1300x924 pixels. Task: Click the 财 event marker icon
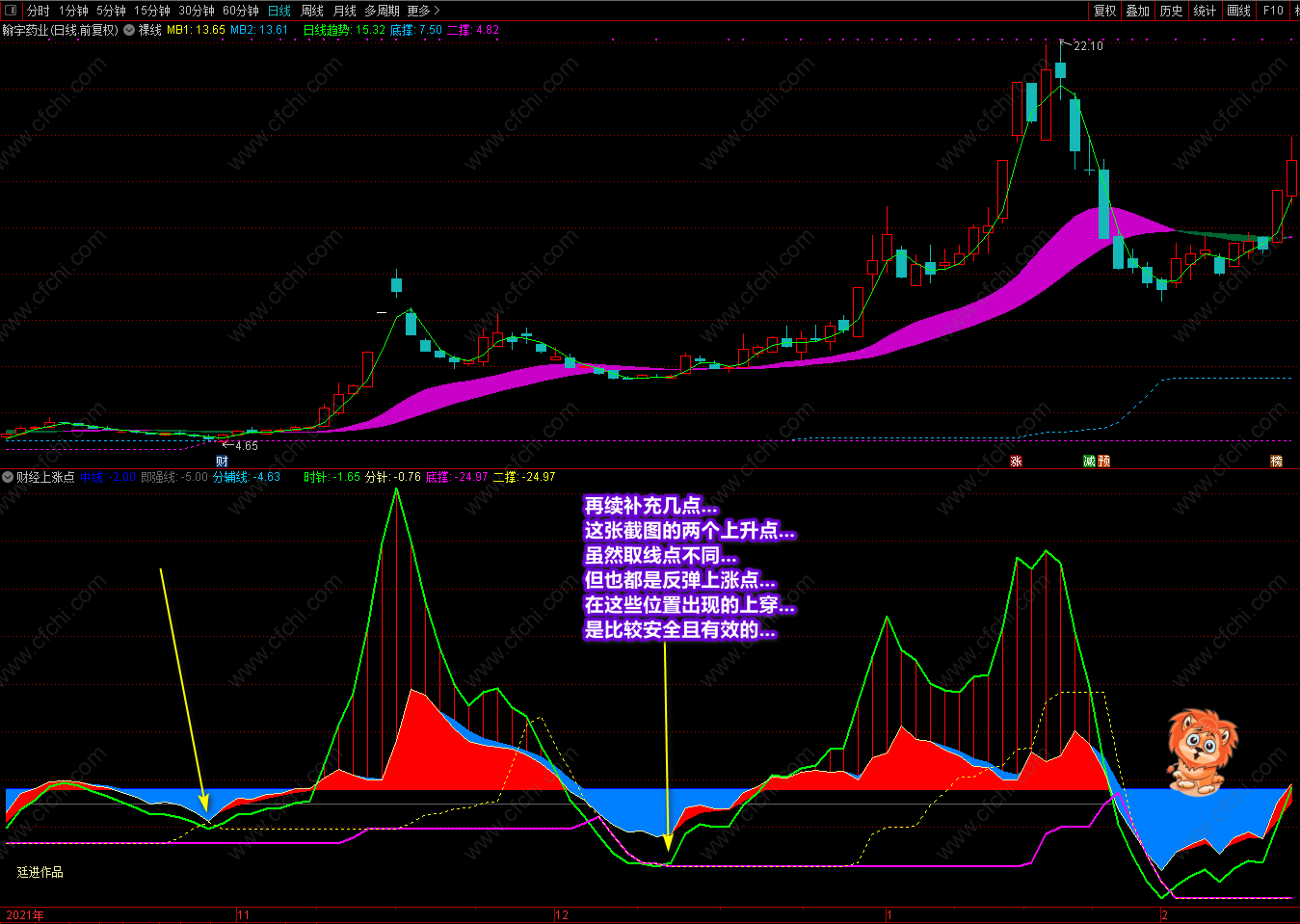click(222, 462)
